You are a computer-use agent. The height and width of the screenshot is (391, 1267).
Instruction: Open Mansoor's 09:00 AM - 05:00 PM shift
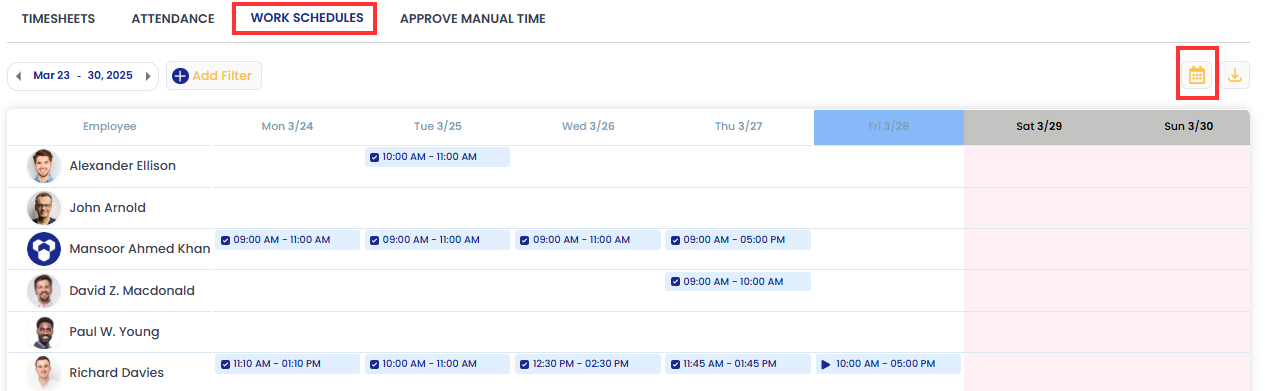(x=738, y=240)
